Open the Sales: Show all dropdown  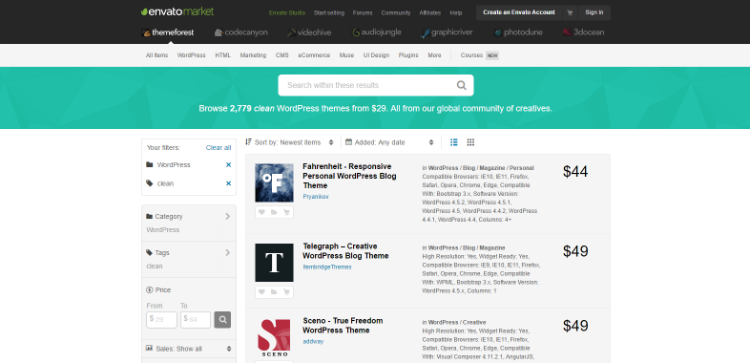tap(189, 349)
